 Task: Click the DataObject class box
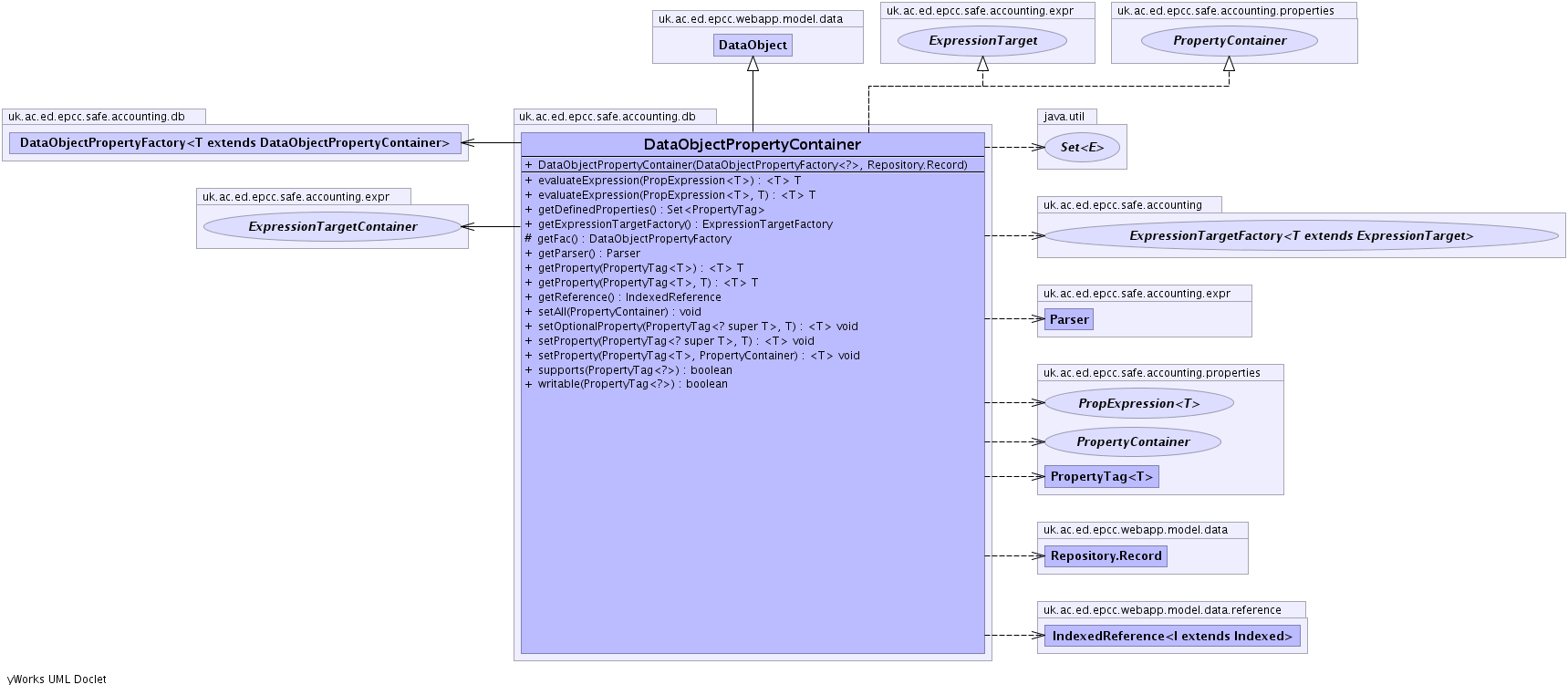[x=753, y=45]
